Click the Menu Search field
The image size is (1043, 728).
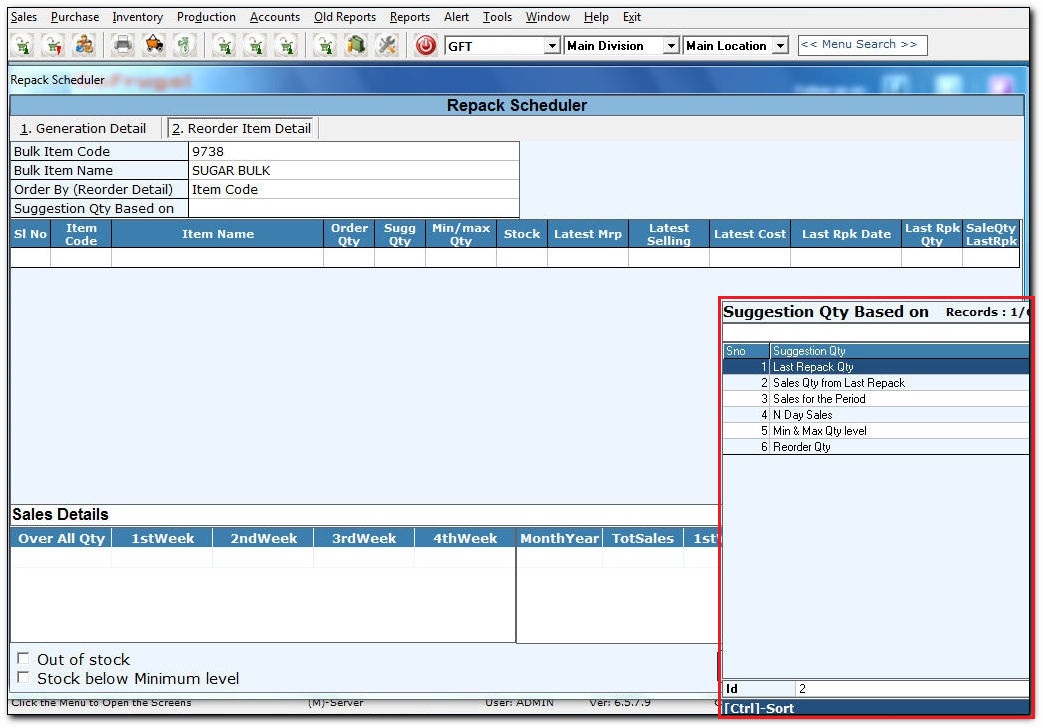point(862,45)
